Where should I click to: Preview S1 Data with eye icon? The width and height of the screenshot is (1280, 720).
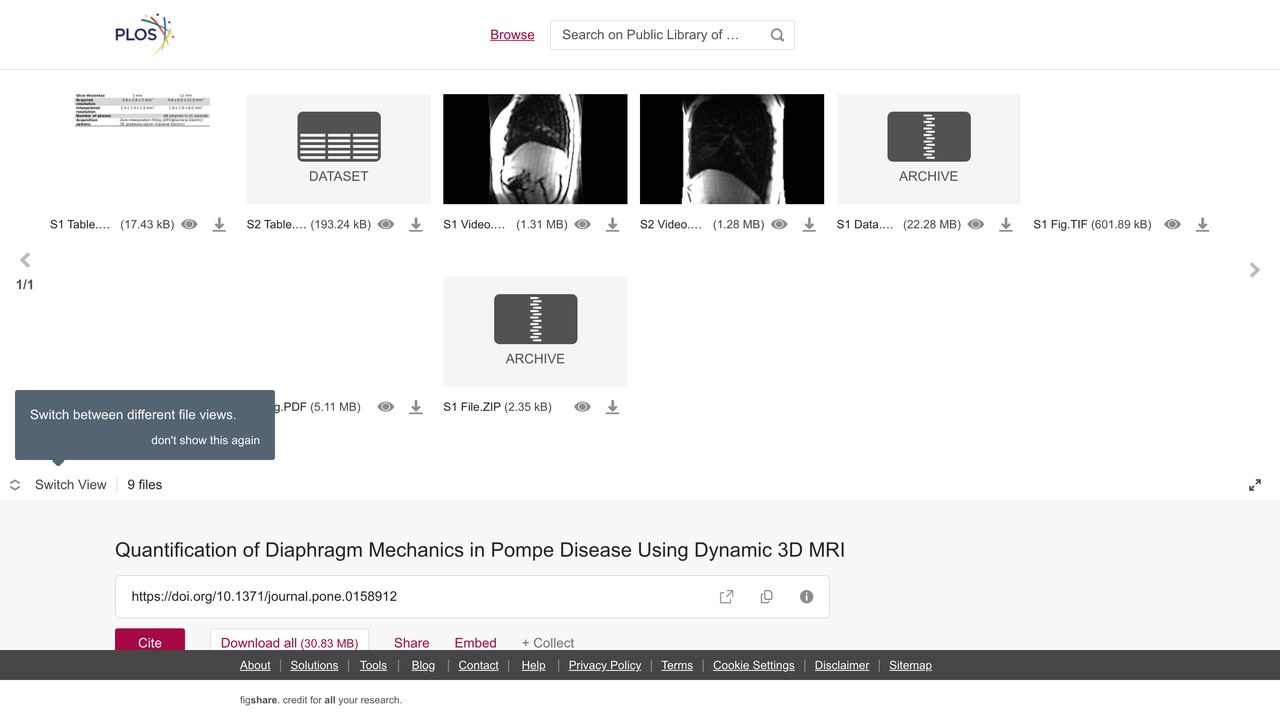(x=976, y=225)
